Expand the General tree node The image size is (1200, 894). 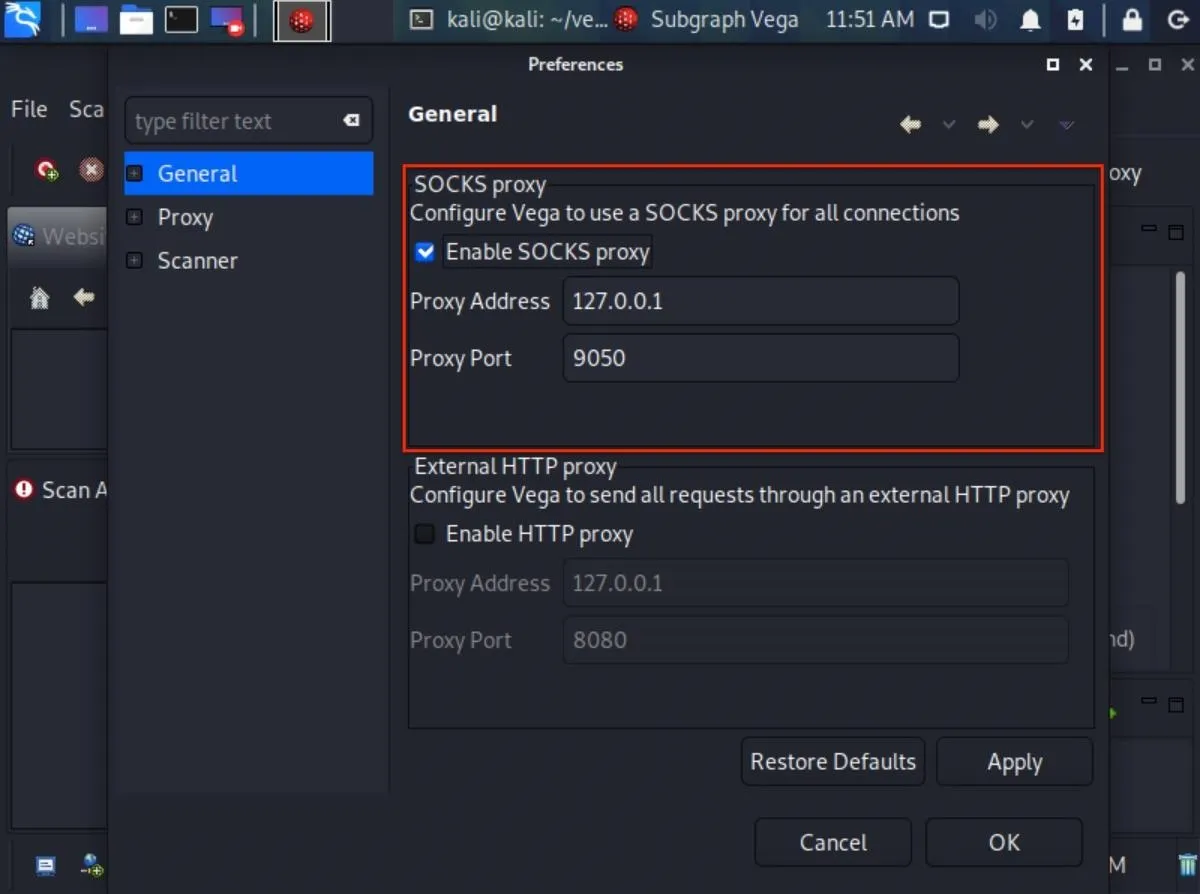point(134,174)
